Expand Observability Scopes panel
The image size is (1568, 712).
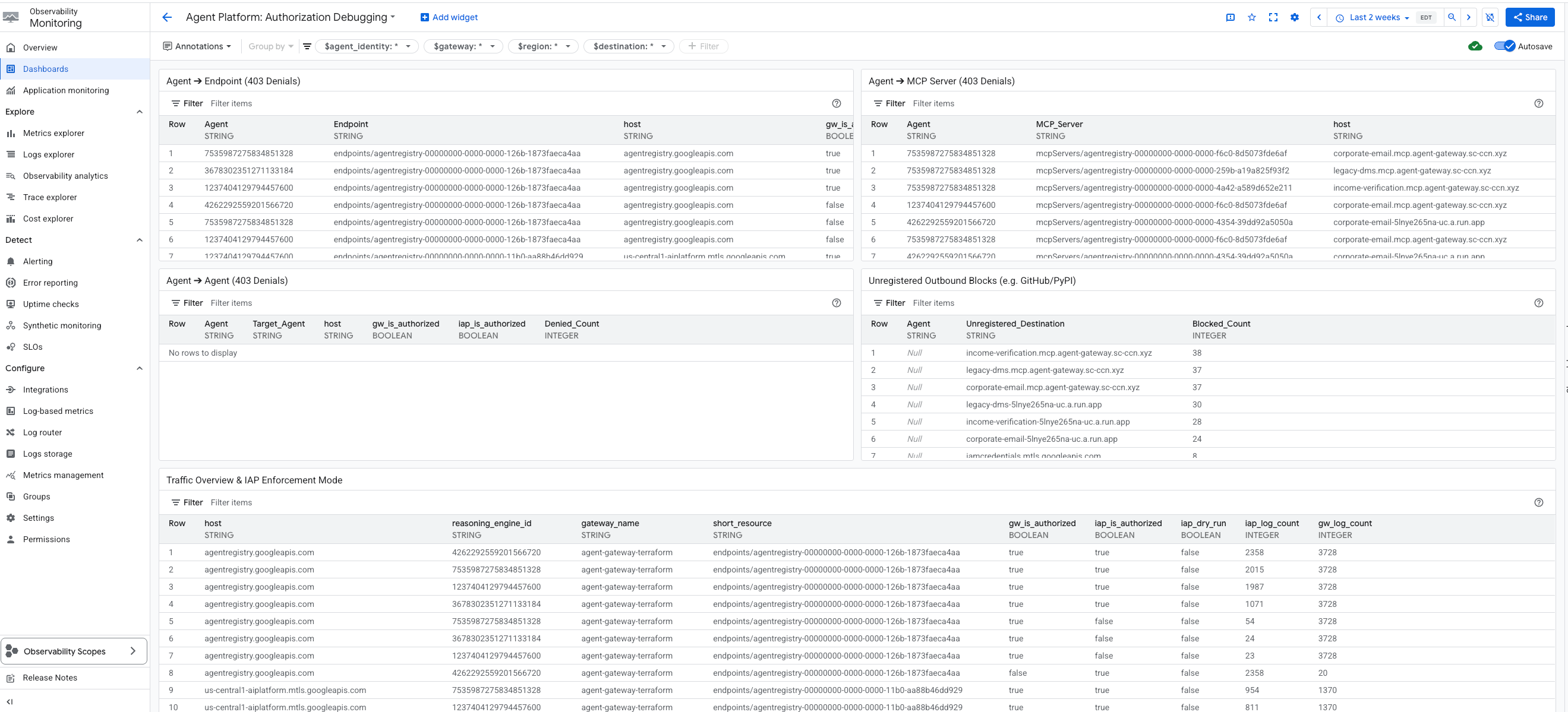pyautogui.click(x=74, y=651)
